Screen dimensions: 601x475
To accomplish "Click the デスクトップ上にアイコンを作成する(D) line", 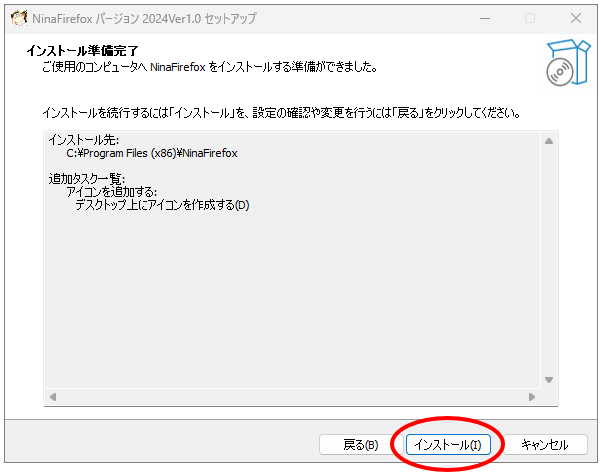I will (162, 205).
